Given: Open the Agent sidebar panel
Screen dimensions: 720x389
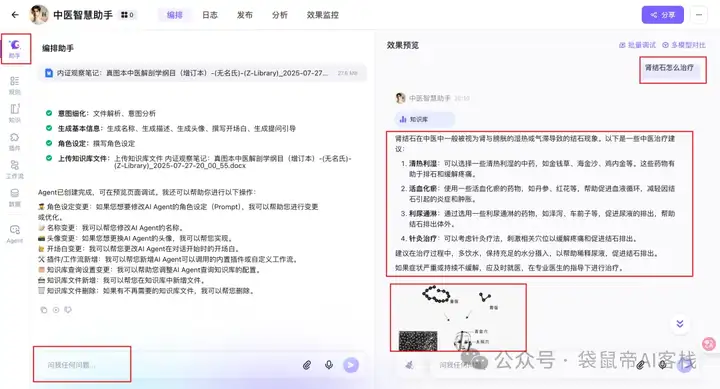Looking at the screenshot, I should point(15,234).
